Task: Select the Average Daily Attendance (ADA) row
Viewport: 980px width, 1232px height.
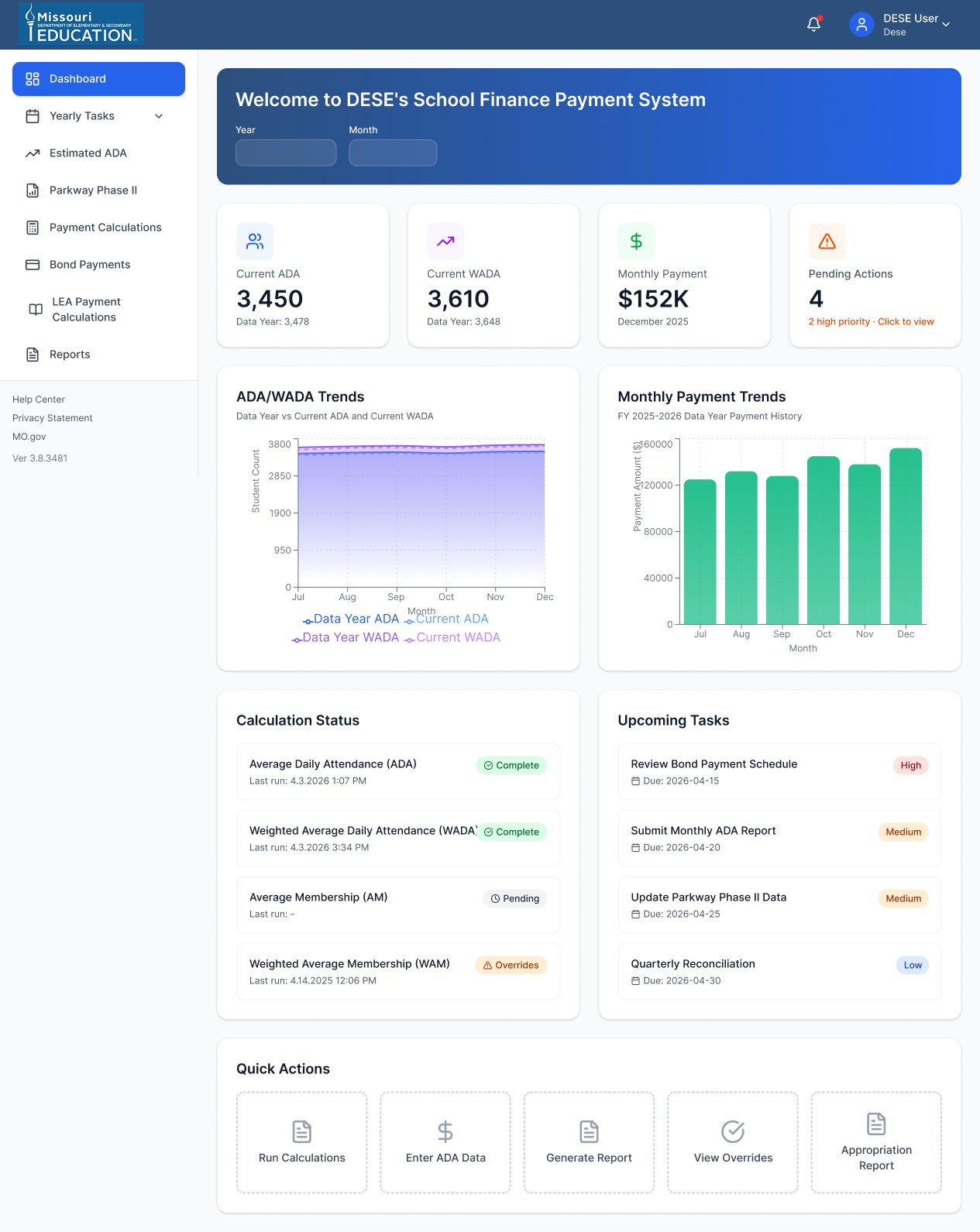Action: click(398, 772)
